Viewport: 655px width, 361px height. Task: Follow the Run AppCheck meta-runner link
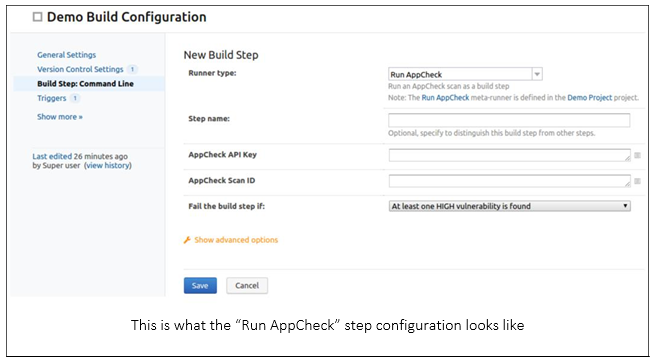[x=445, y=98]
